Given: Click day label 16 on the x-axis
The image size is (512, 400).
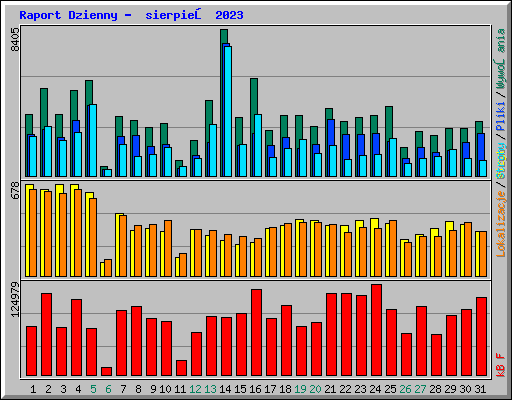Looking at the screenshot, I should coord(255,389).
